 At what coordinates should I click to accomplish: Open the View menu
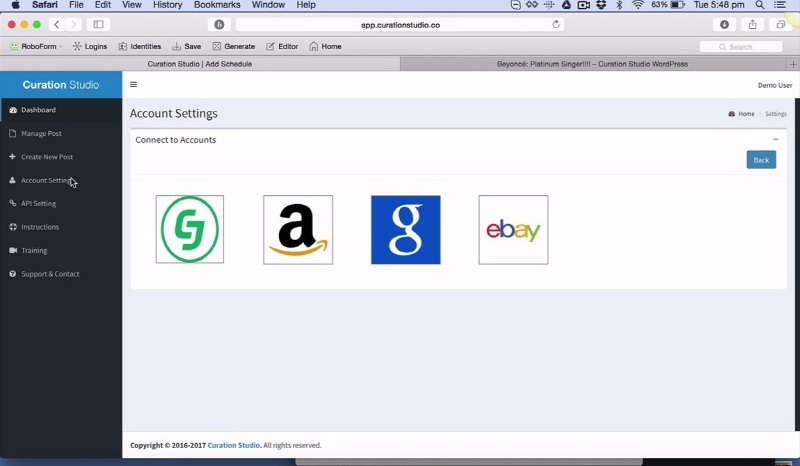(132, 5)
